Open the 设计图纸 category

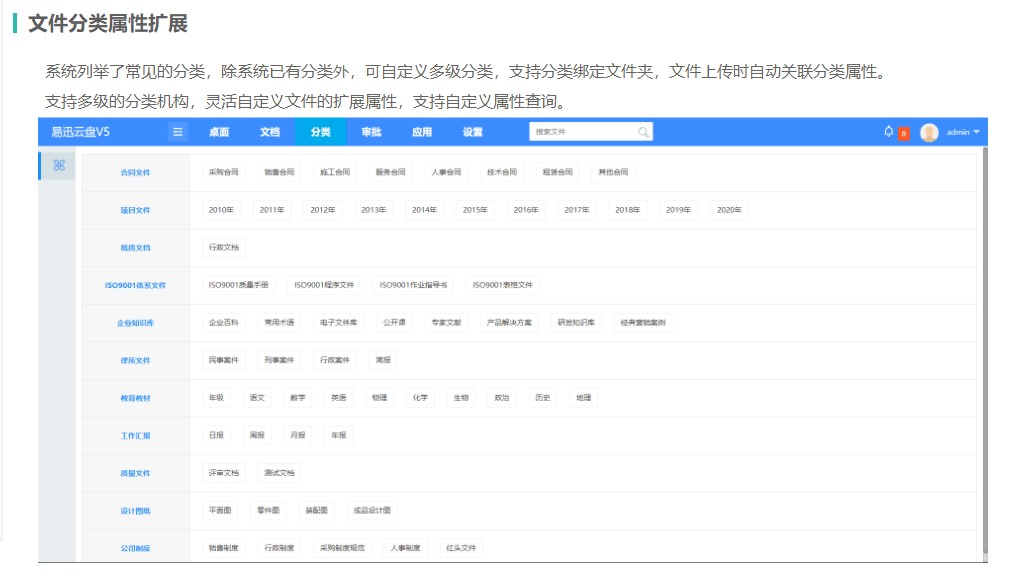[135, 511]
